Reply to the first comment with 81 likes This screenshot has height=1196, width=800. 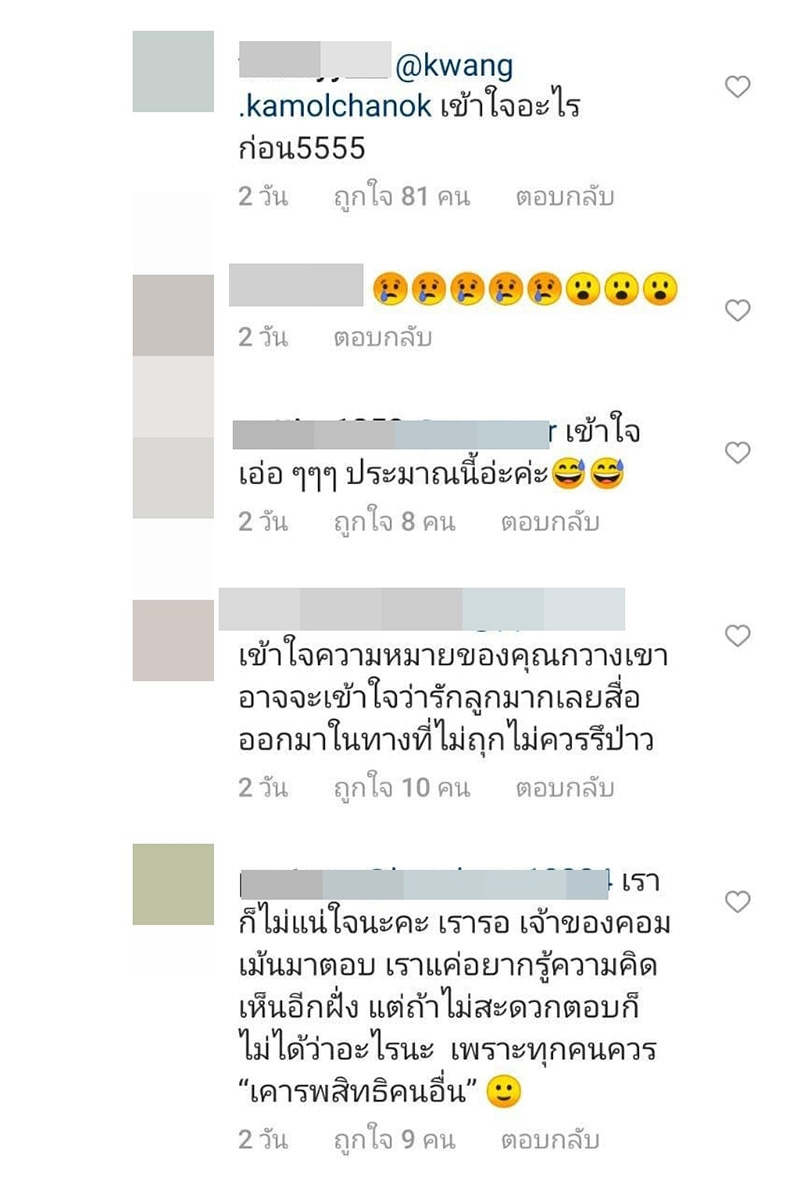[x=564, y=197]
